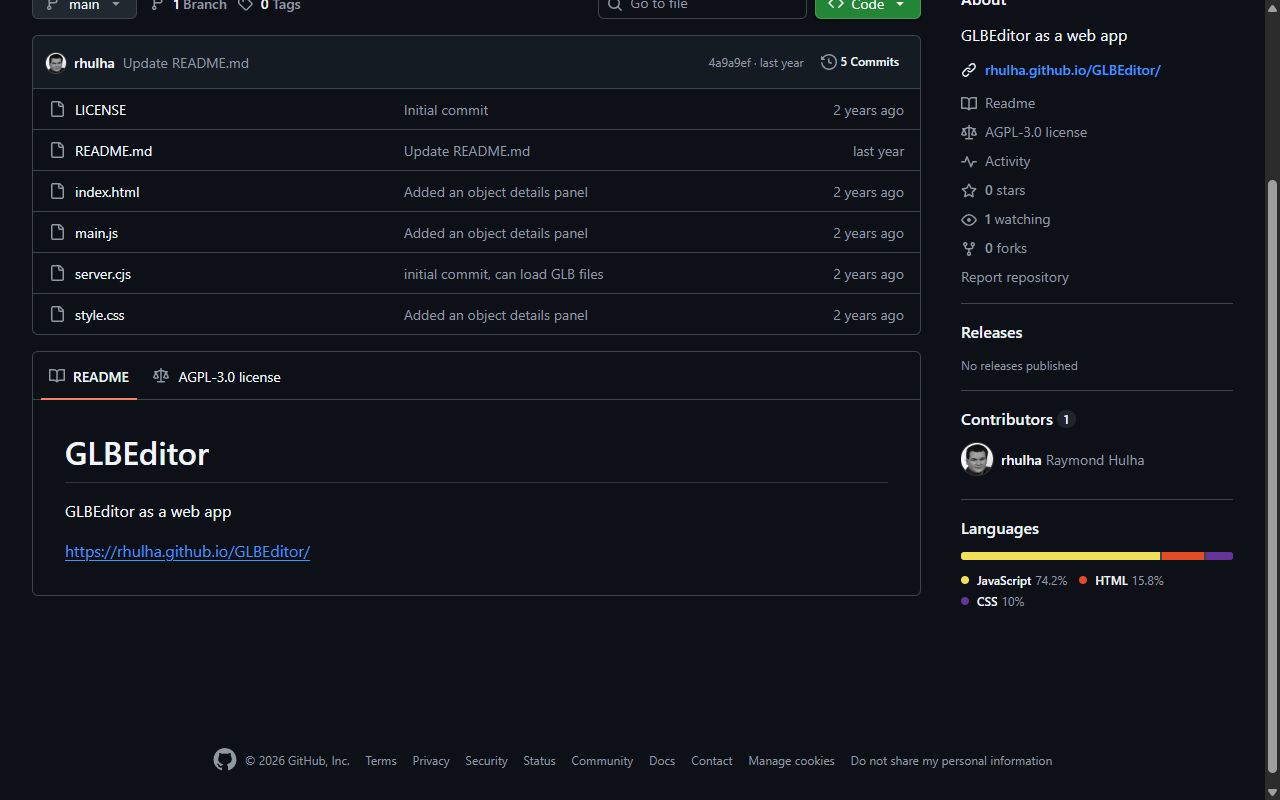Image resolution: width=1280 pixels, height=800 pixels.
Task: Click 'last year' on the README.md row
Action: point(878,151)
